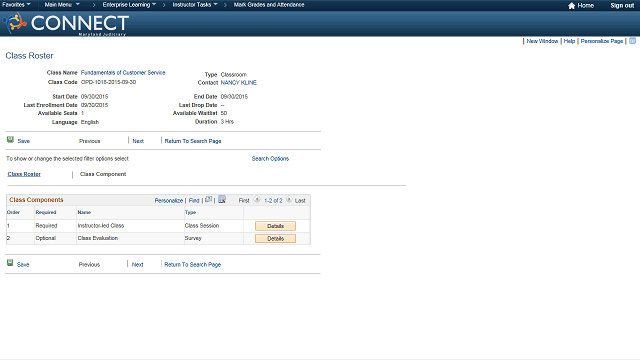Click Details for Instructor-led Class

click(x=276, y=226)
